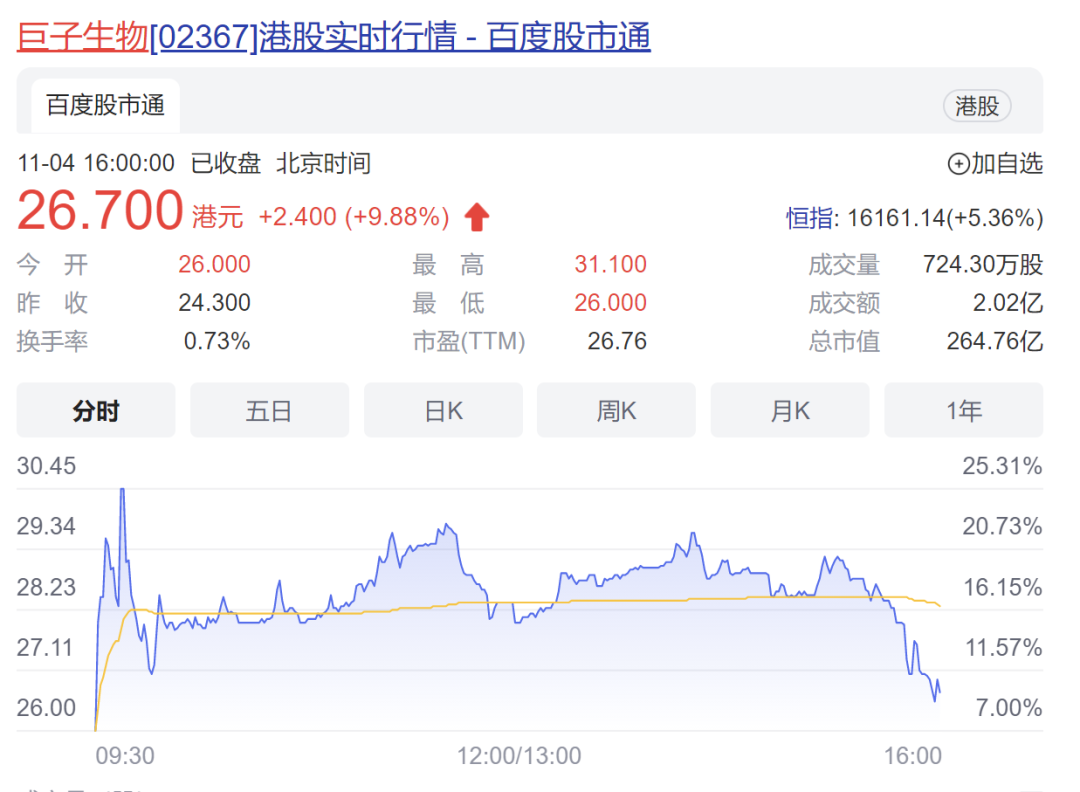This screenshot has height=792, width=1080.
Task: Click the 16:00 time axis label
Action: pyautogui.click(x=914, y=756)
